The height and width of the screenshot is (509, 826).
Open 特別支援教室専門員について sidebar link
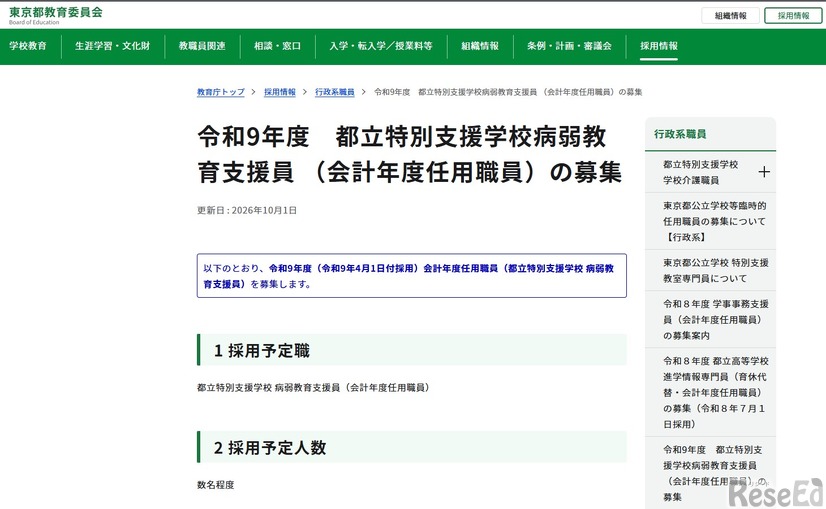(x=715, y=270)
